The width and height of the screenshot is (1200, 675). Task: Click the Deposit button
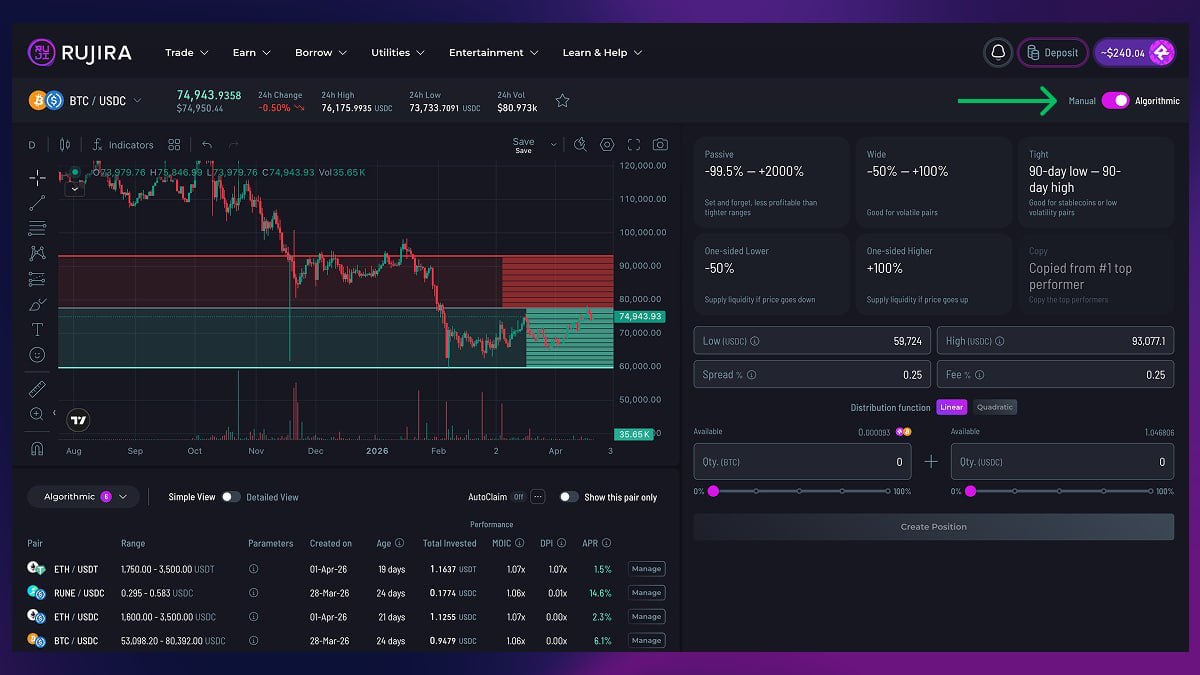pos(1053,53)
